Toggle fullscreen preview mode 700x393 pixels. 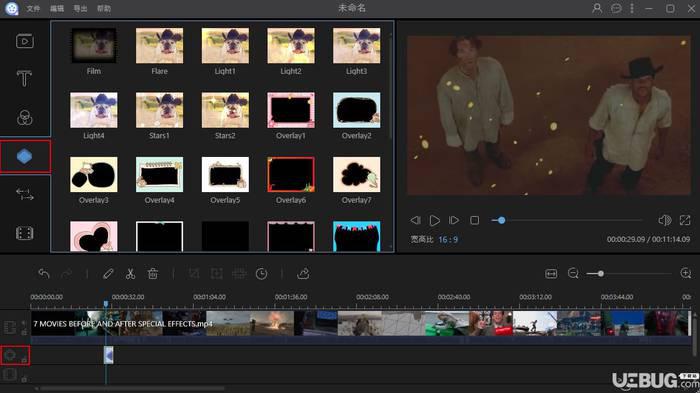[x=685, y=220]
